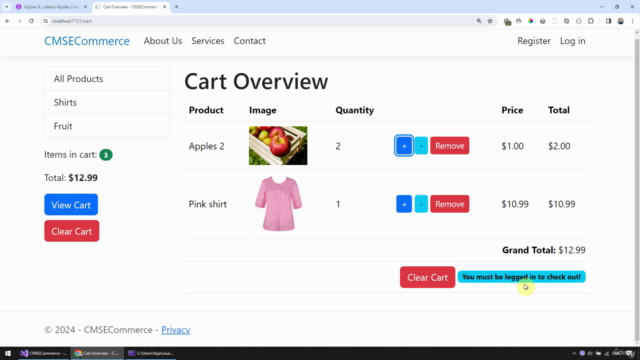Click the Cart Overview heading

tap(256, 81)
